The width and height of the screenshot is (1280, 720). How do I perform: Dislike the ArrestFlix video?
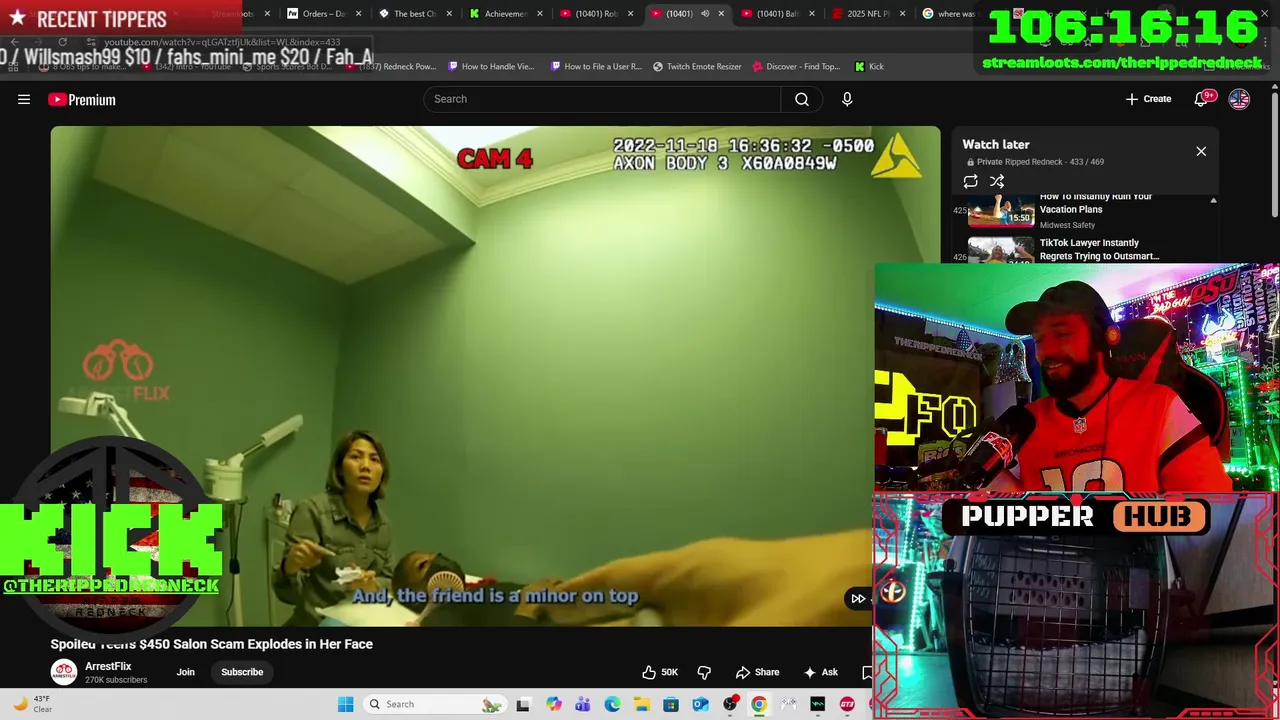[x=704, y=672]
